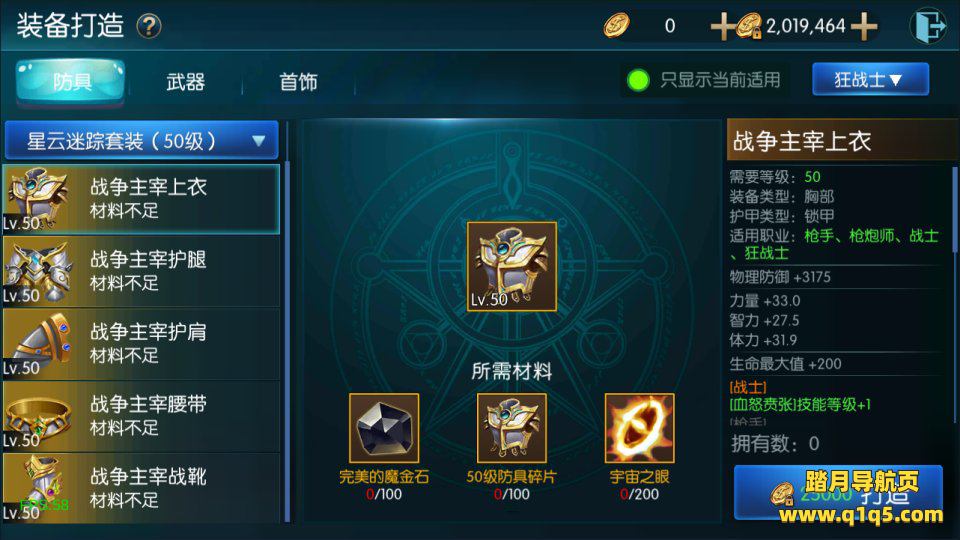The height and width of the screenshot is (540, 960).
Task: Toggle 只显示当前适用 green indicator
Action: (638, 80)
